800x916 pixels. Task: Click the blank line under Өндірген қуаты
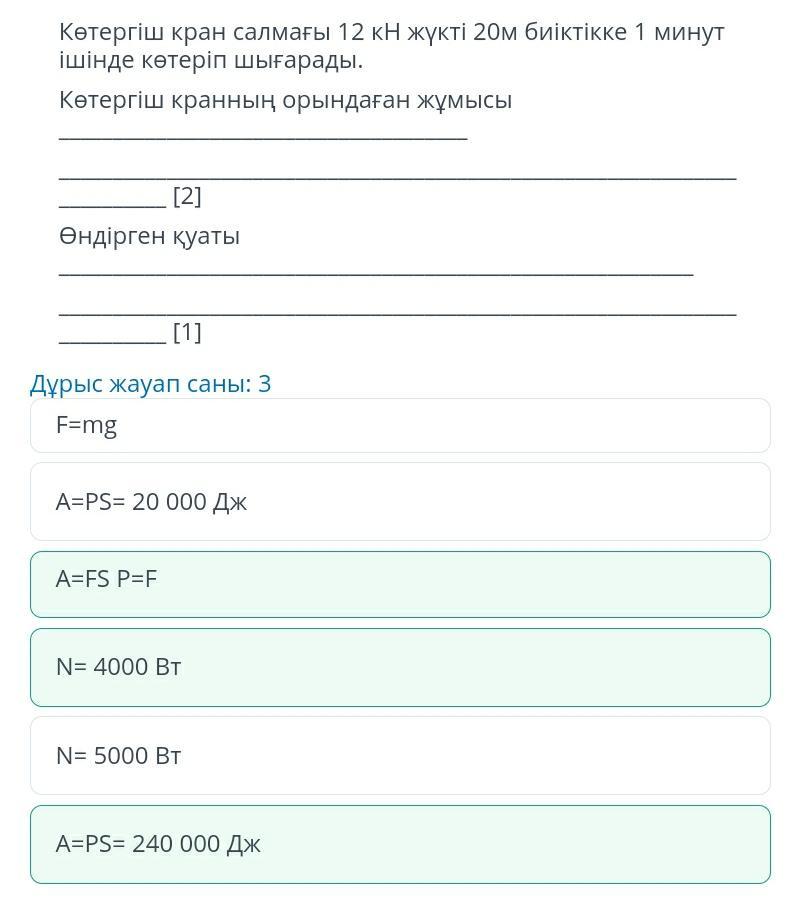[375, 272]
